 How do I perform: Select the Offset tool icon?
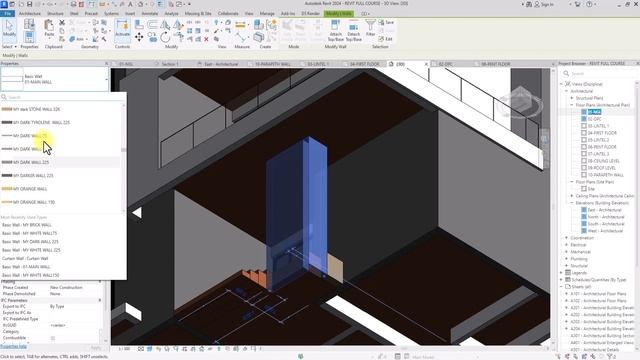[152, 25]
